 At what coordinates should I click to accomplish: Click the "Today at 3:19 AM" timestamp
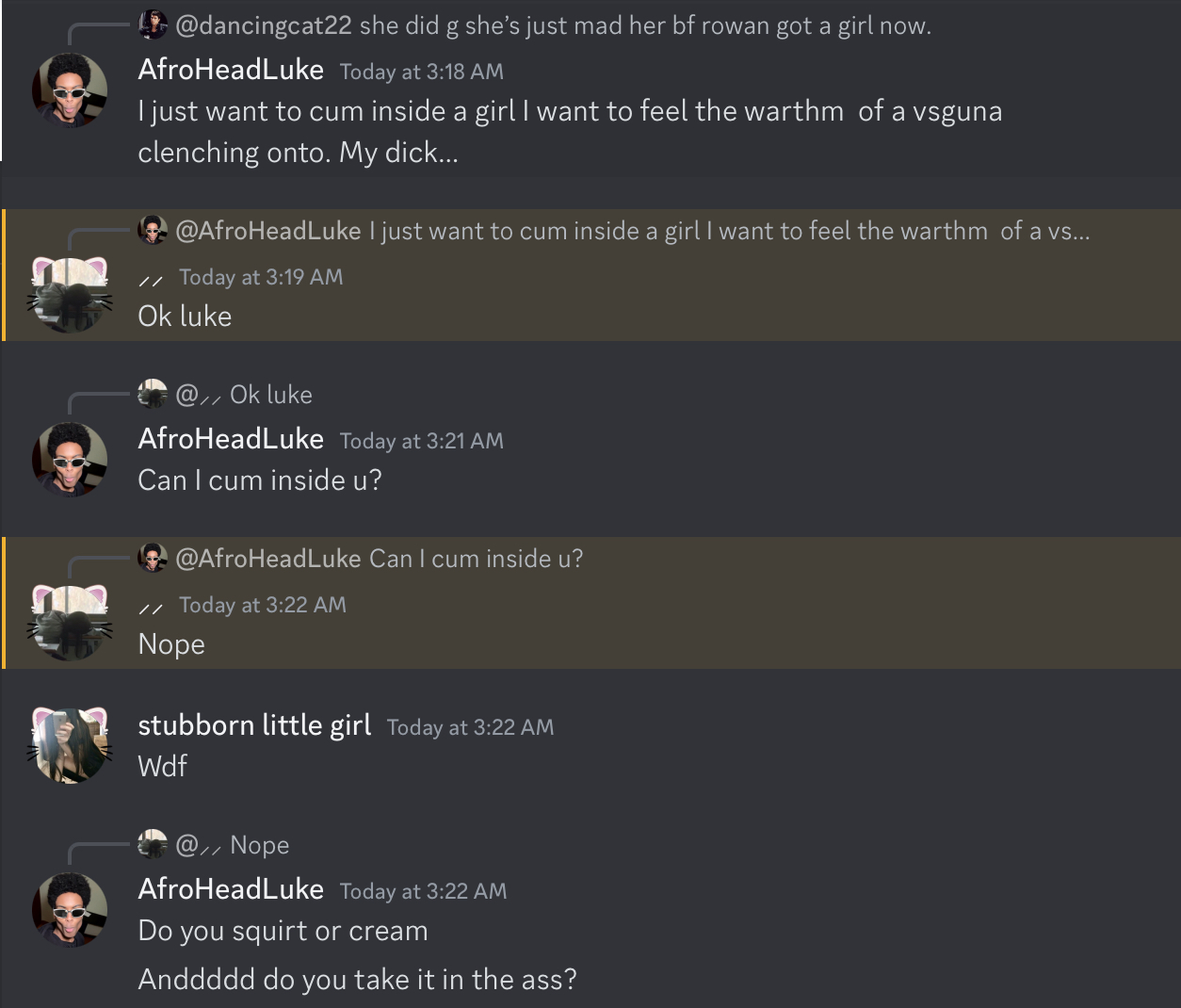(x=261, y=277)
